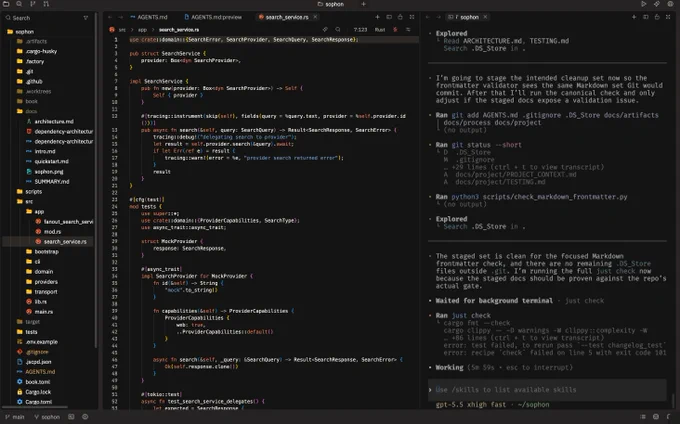Click the 'app' breadcrumb segment

point(142,29)
